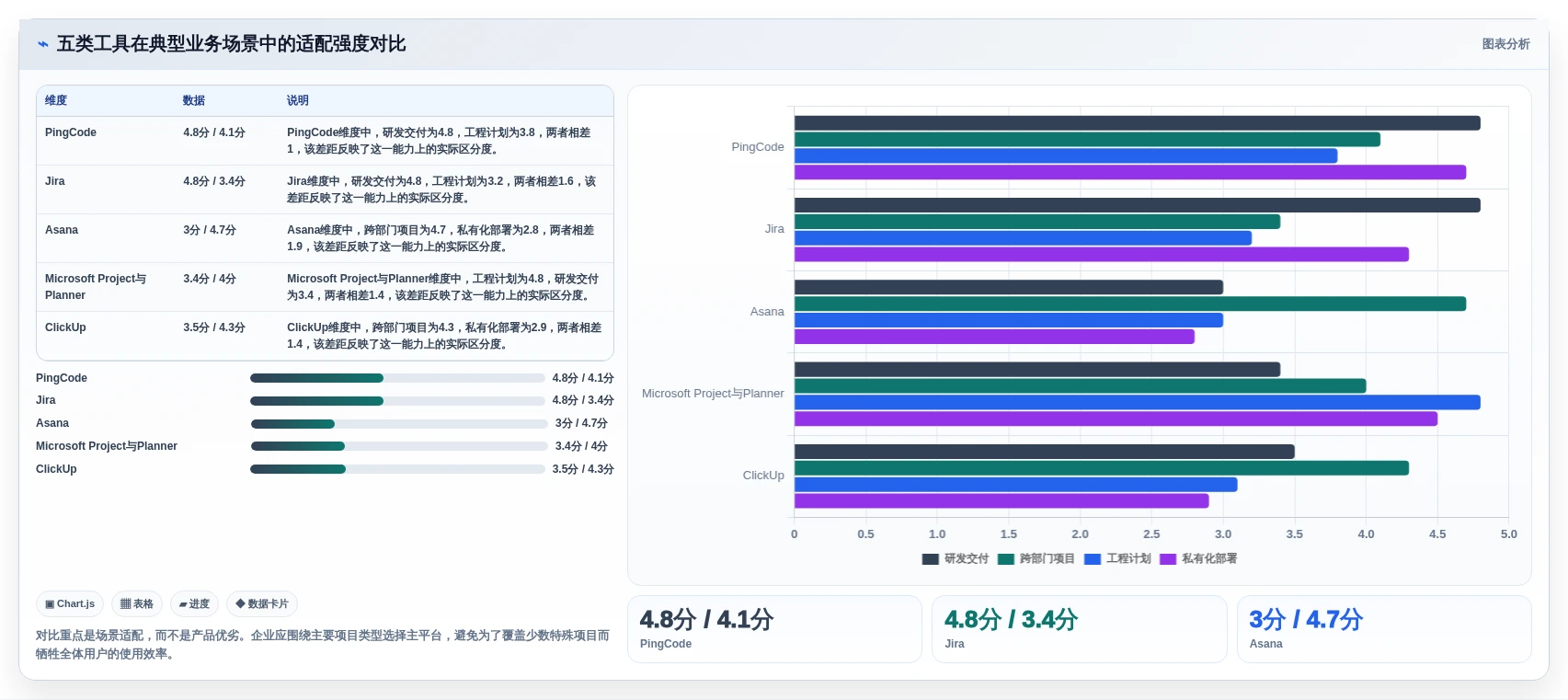Click the blue icon beside the title
This screenshot has height=700, width=1568.
42,44
